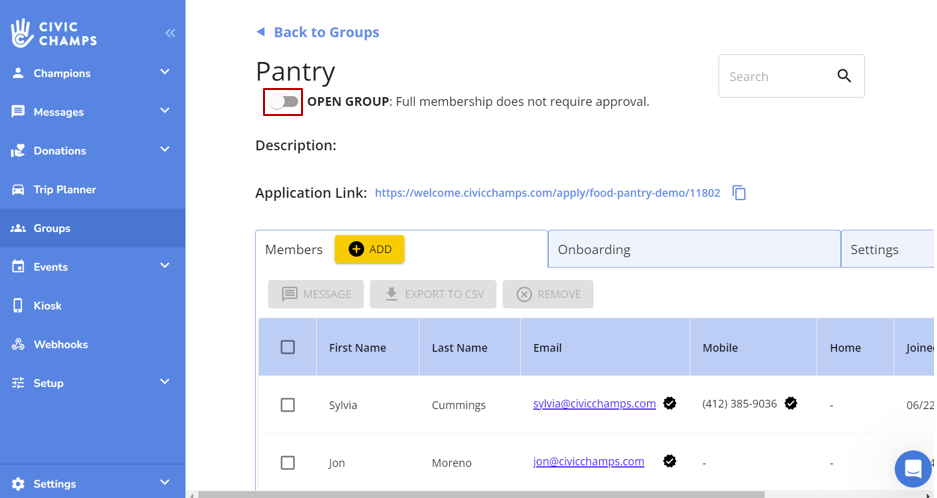Expand the Setup menu chevron
Viewport: 937px width, 498px height.
(x=165, y=383)
